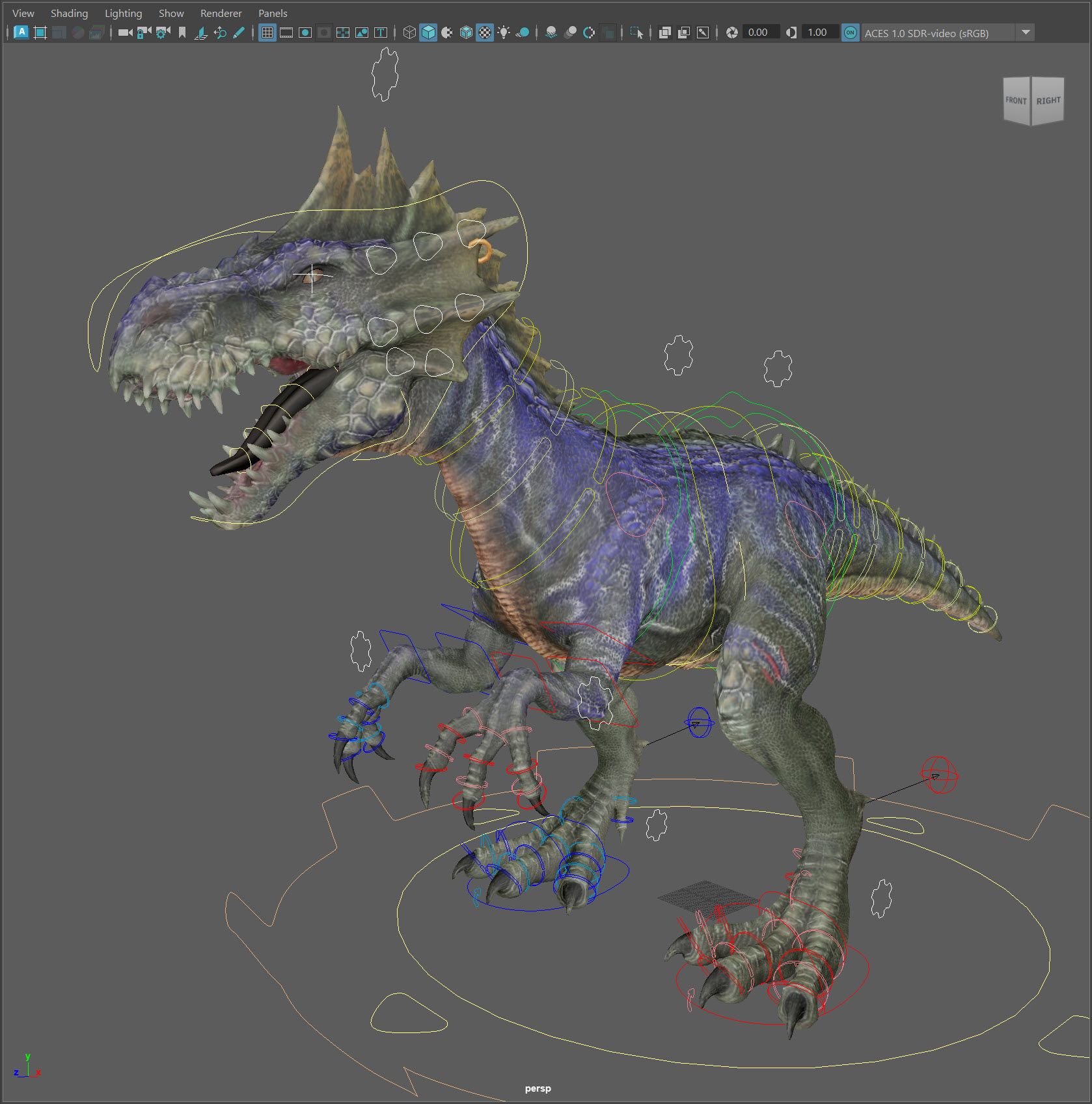Switch to Wireframe cube icon
The width and height of the screenshot is (1092, 1104).
click(409, 32)
